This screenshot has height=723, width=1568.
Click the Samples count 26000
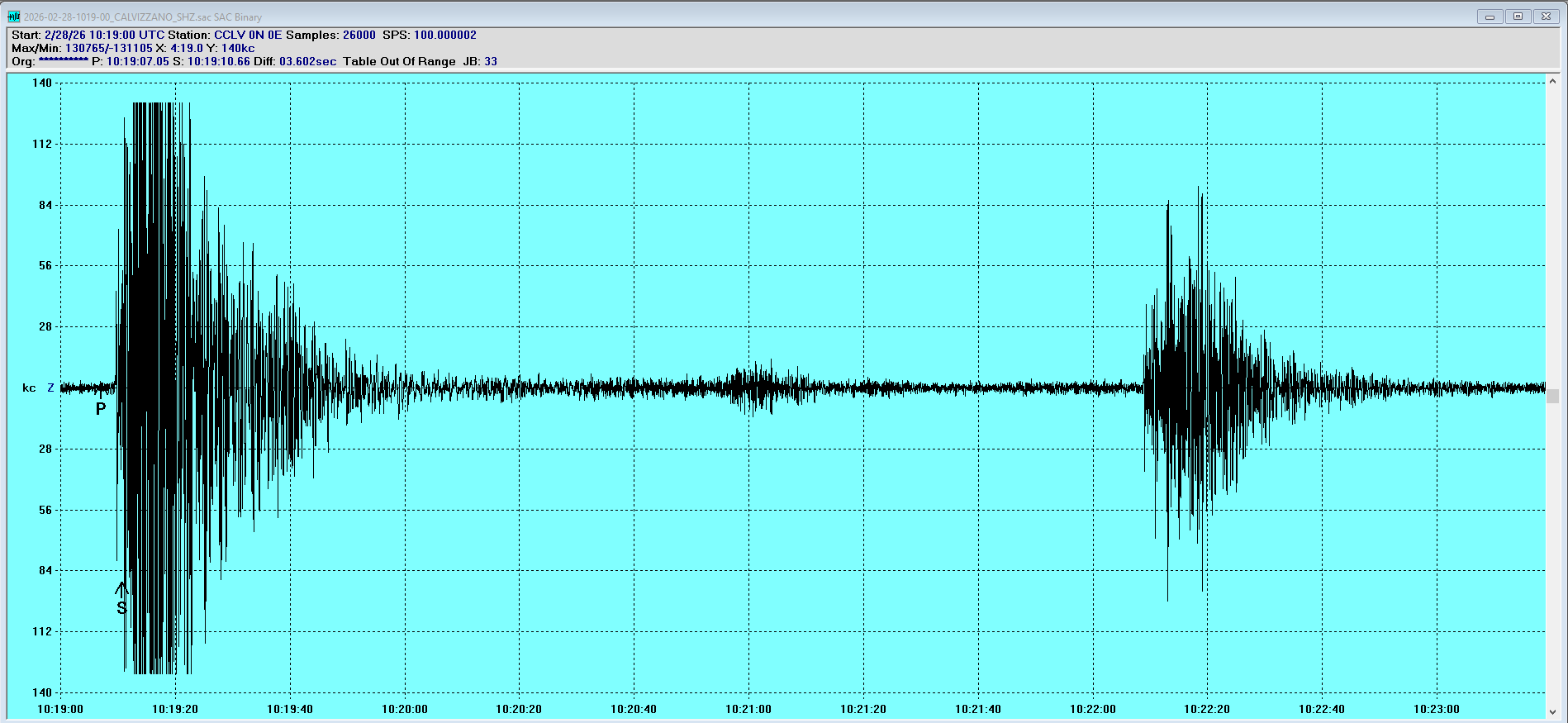click(359, 35)
